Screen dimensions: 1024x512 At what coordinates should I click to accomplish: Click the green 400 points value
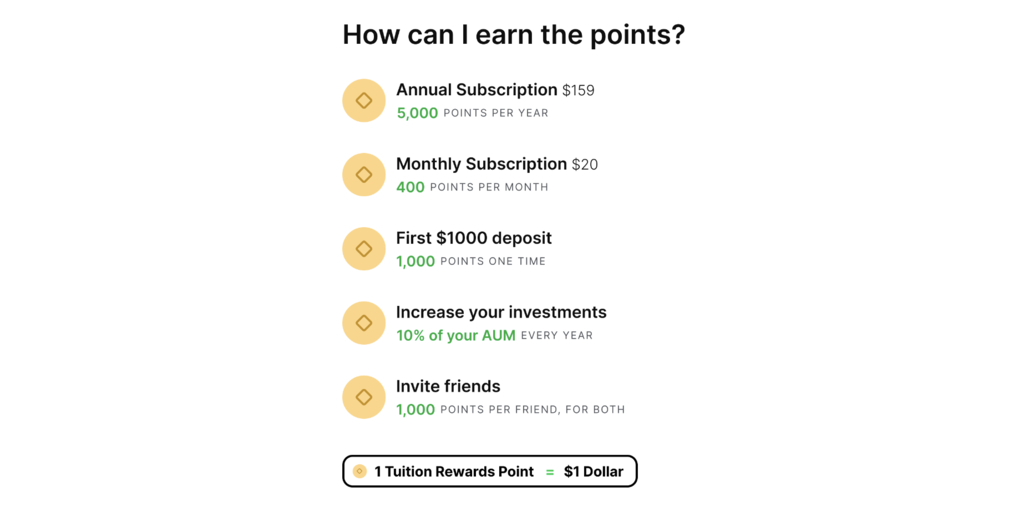pos(410,187)
